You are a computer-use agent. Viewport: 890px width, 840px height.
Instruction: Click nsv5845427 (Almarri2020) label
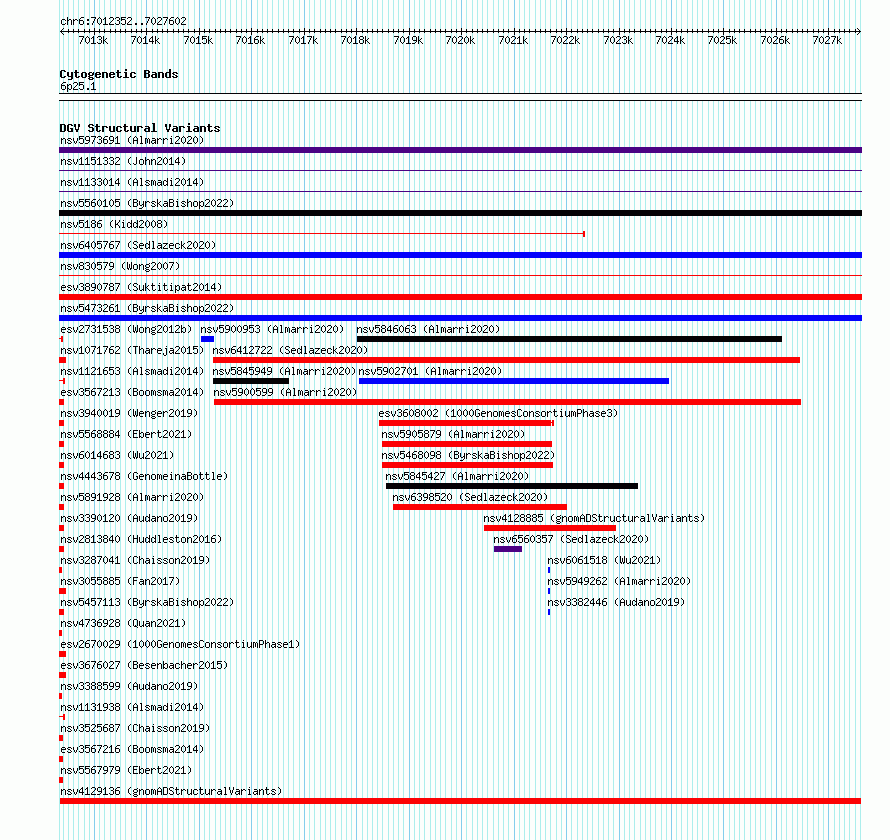(x=457, y=476)
